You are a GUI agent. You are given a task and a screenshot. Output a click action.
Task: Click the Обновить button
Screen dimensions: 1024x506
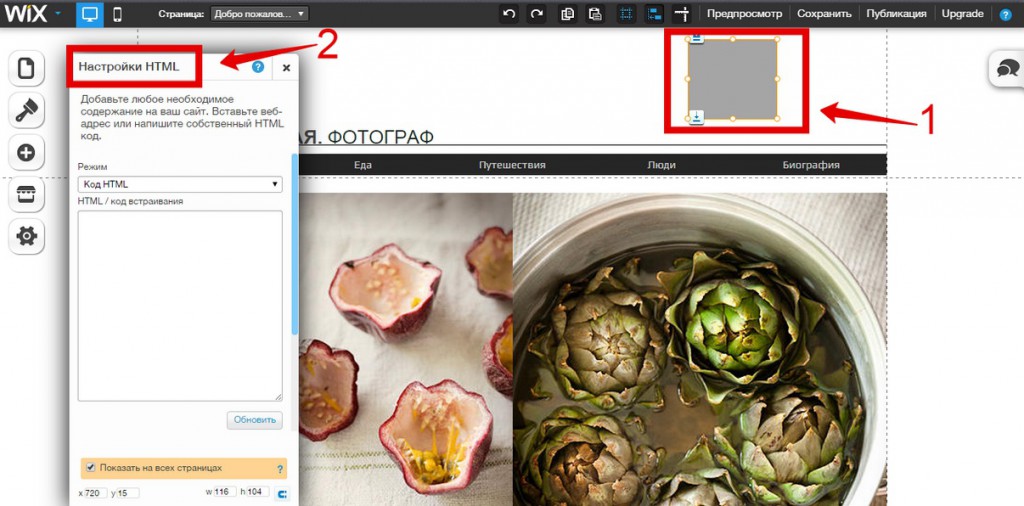[255, 420]
